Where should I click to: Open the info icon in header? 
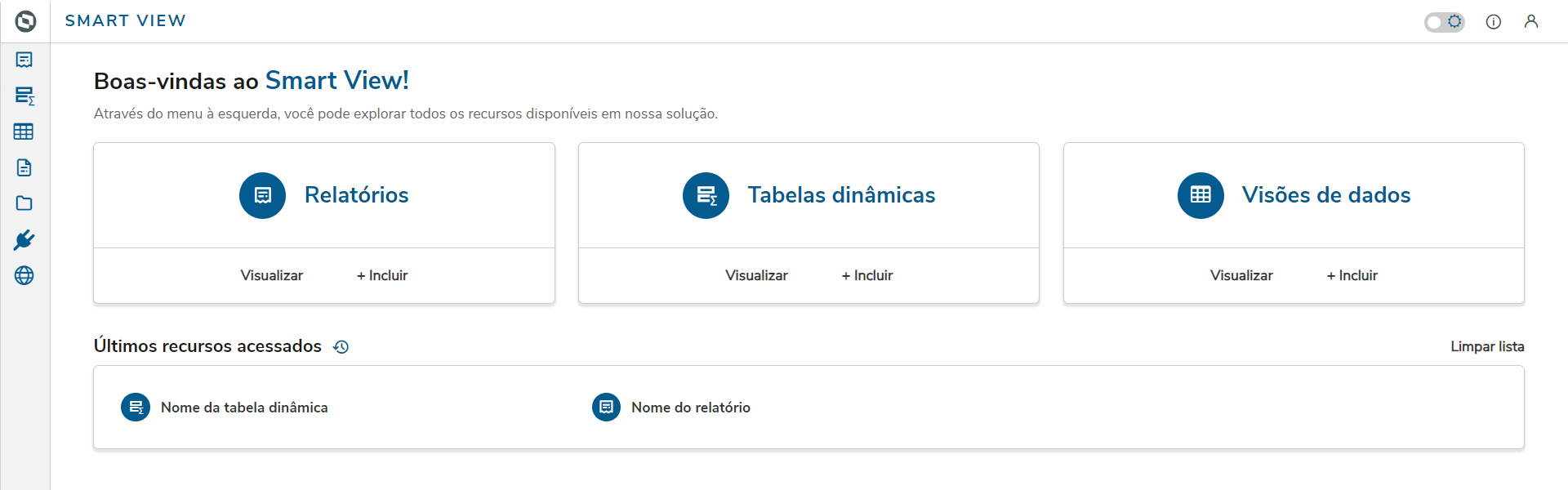pyautogui.click(x=1493, y=22)
